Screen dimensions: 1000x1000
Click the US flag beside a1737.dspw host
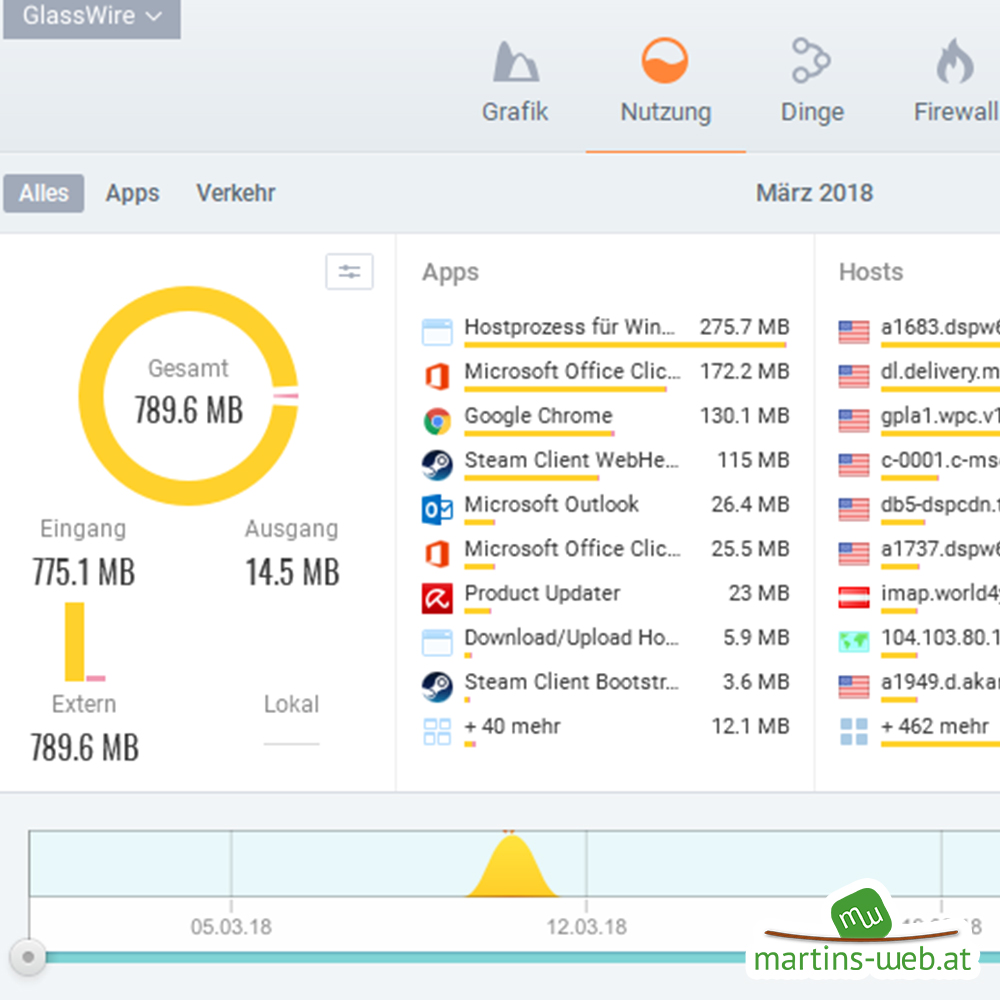tap(853, 553)
